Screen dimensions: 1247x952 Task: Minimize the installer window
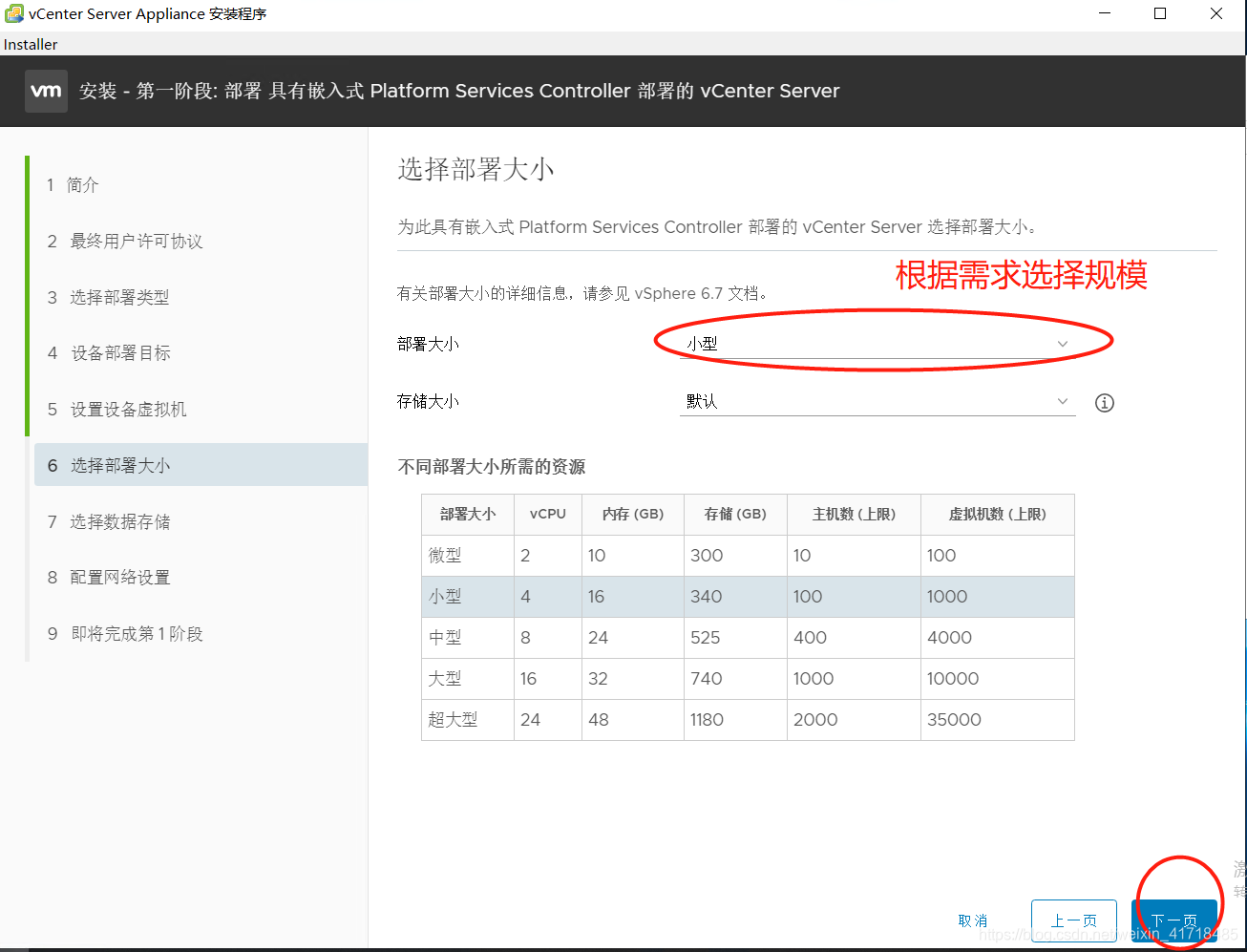click(1105, 13)
